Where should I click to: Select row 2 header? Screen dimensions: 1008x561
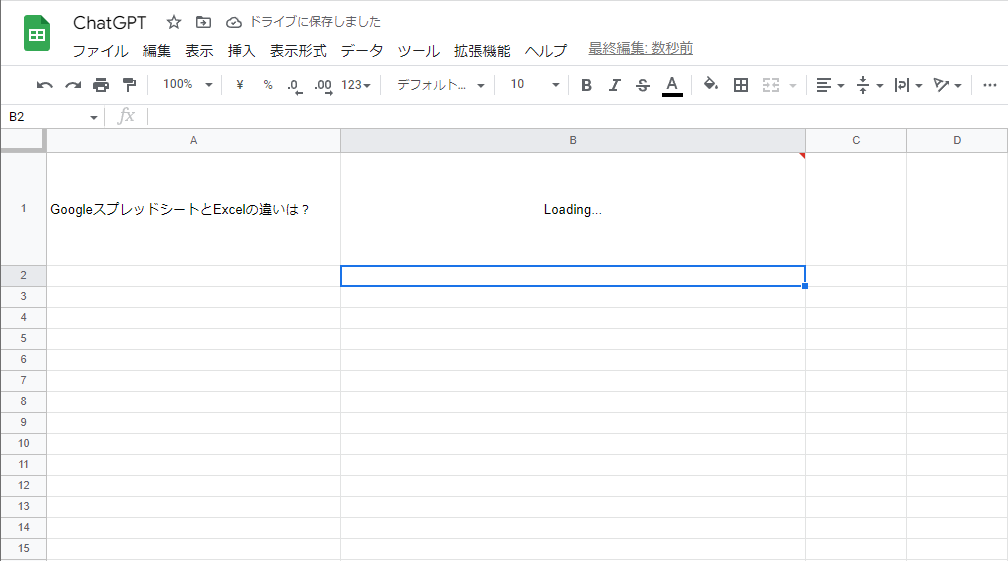23,276
